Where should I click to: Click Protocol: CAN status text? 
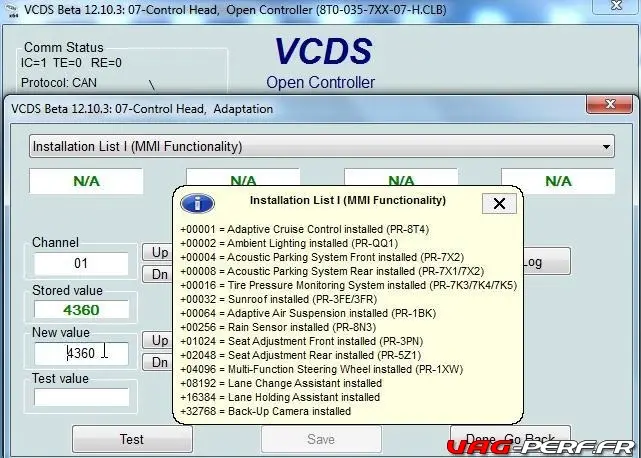pos(59,83)
